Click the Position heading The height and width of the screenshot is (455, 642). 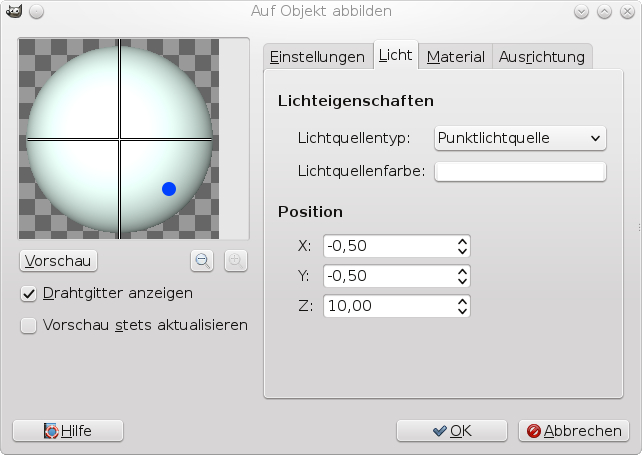click(x=310, y=212)
